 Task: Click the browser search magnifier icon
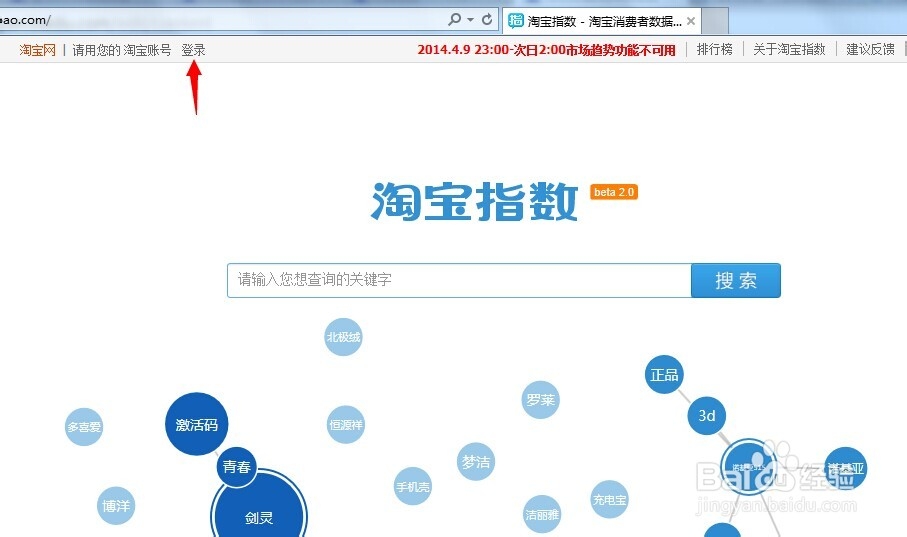pos(454,19)
